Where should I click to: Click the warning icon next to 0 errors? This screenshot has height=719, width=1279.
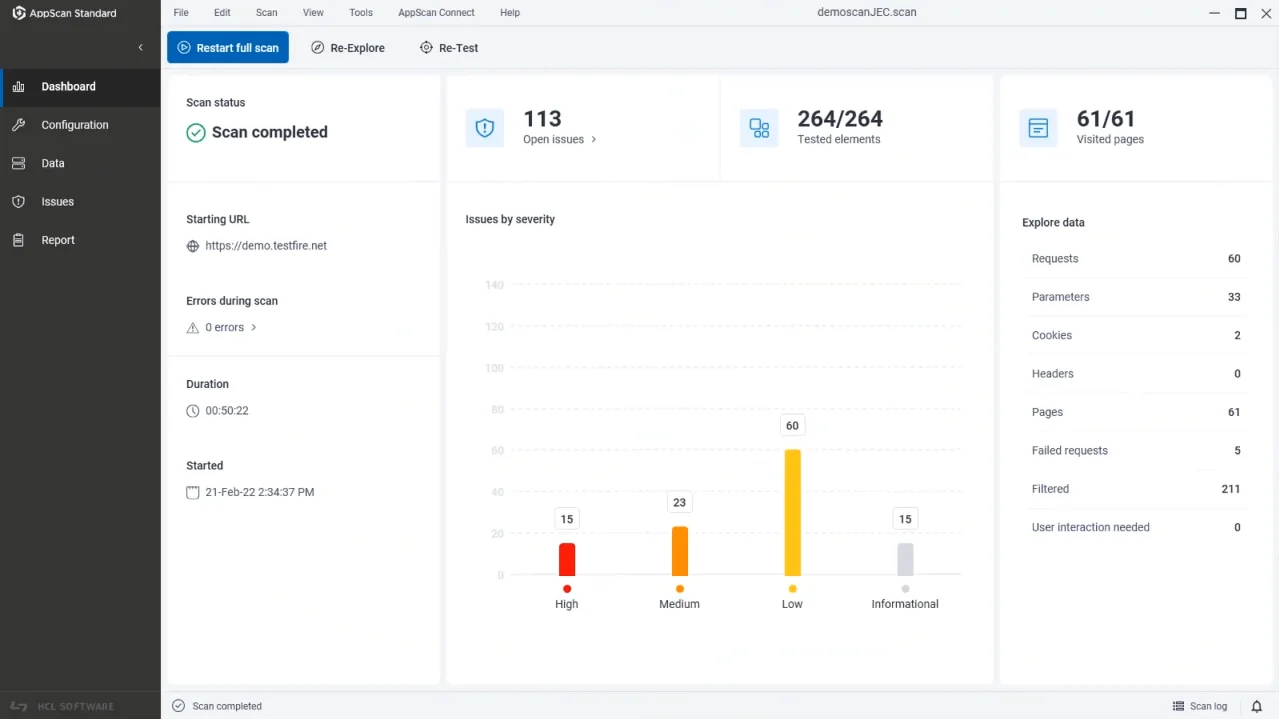191,327
